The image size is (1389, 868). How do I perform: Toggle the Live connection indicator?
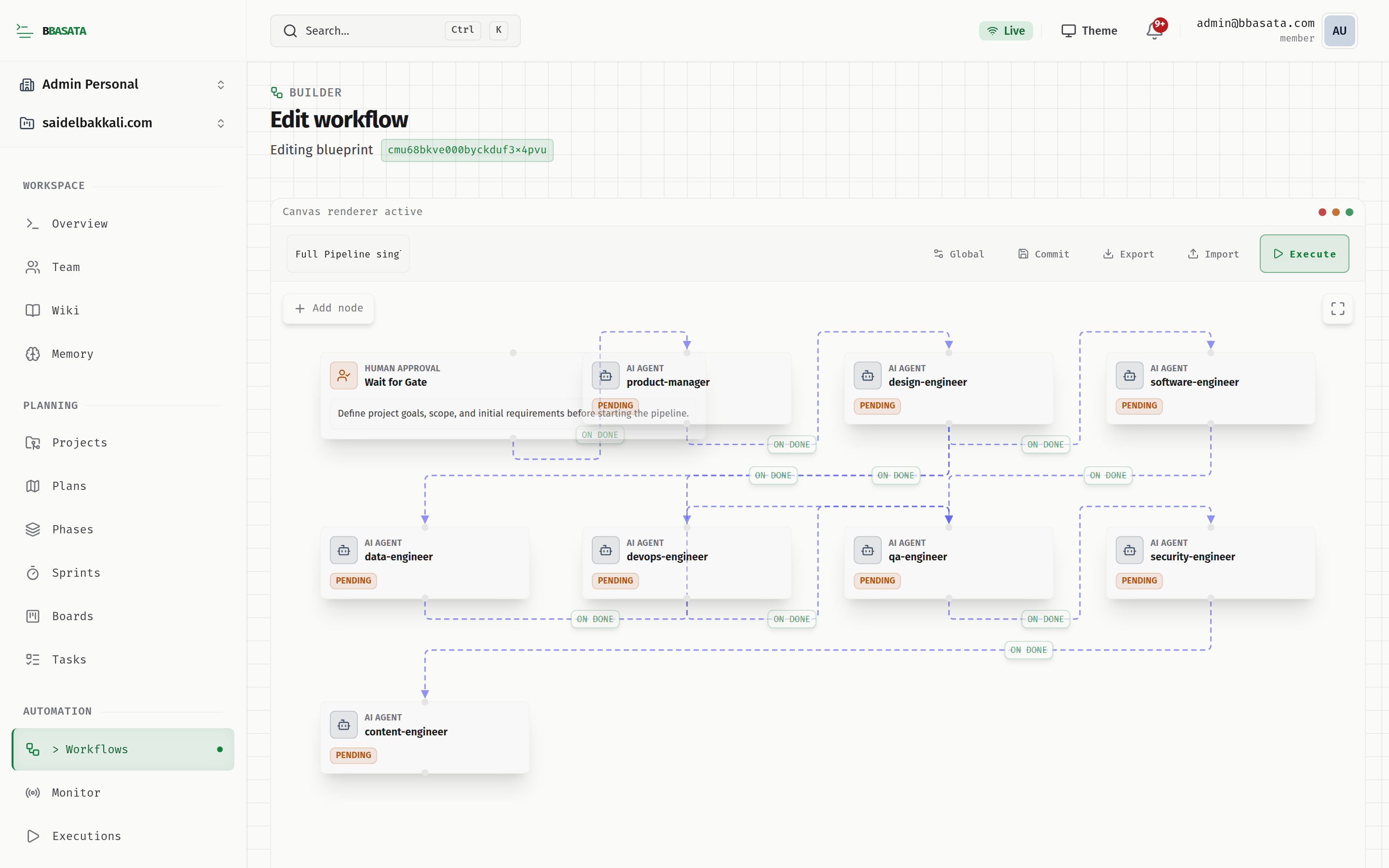click(1006, 31)
